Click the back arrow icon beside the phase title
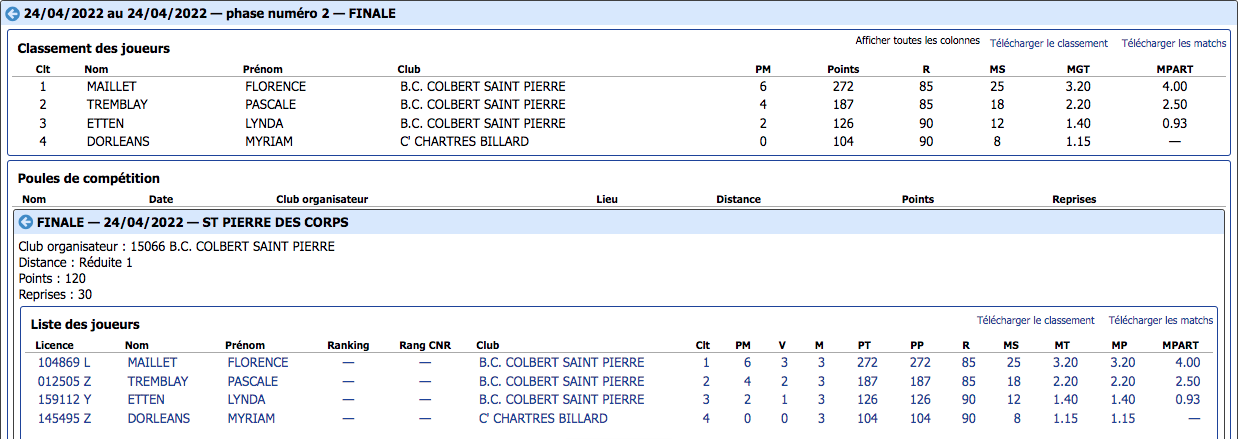This screenshot has height=439, width=1239. [x=13, y=14]
